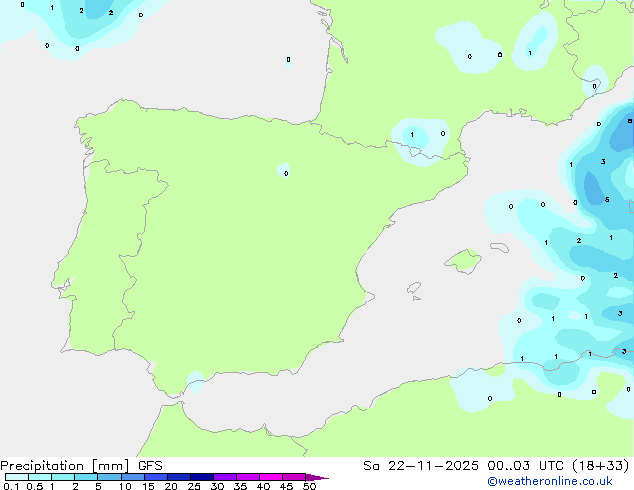Click the Mallorca island on the map
Screen dimensions: 634x490
464,261
